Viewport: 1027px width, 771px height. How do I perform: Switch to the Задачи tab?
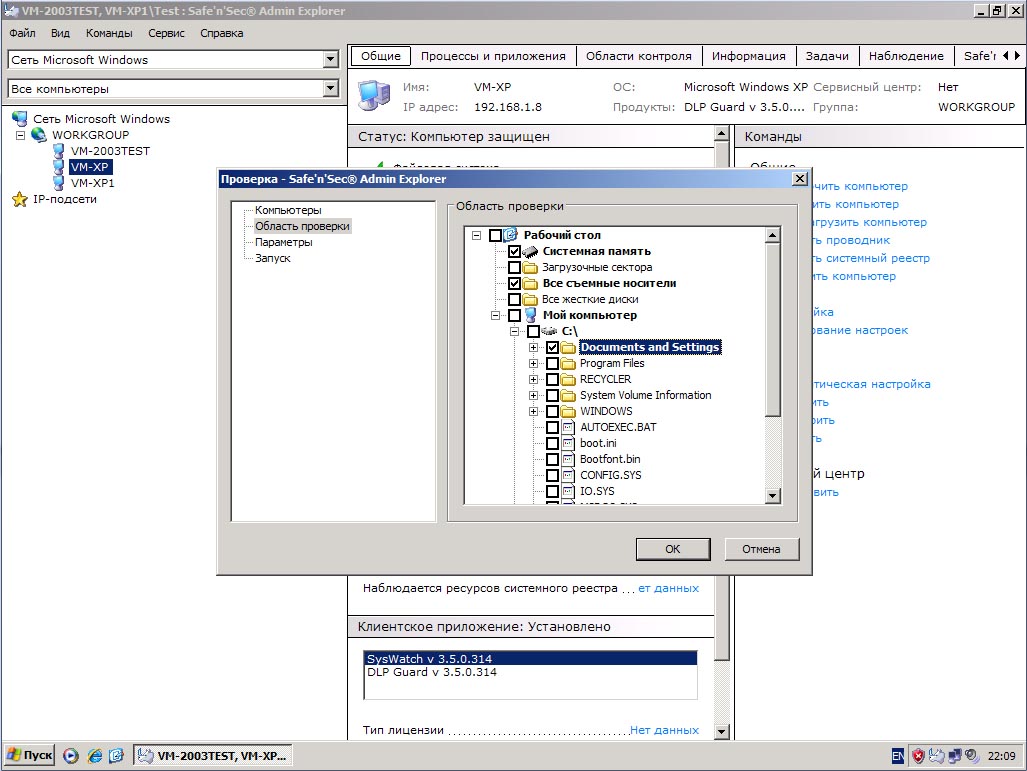click(x=827, y=56)
